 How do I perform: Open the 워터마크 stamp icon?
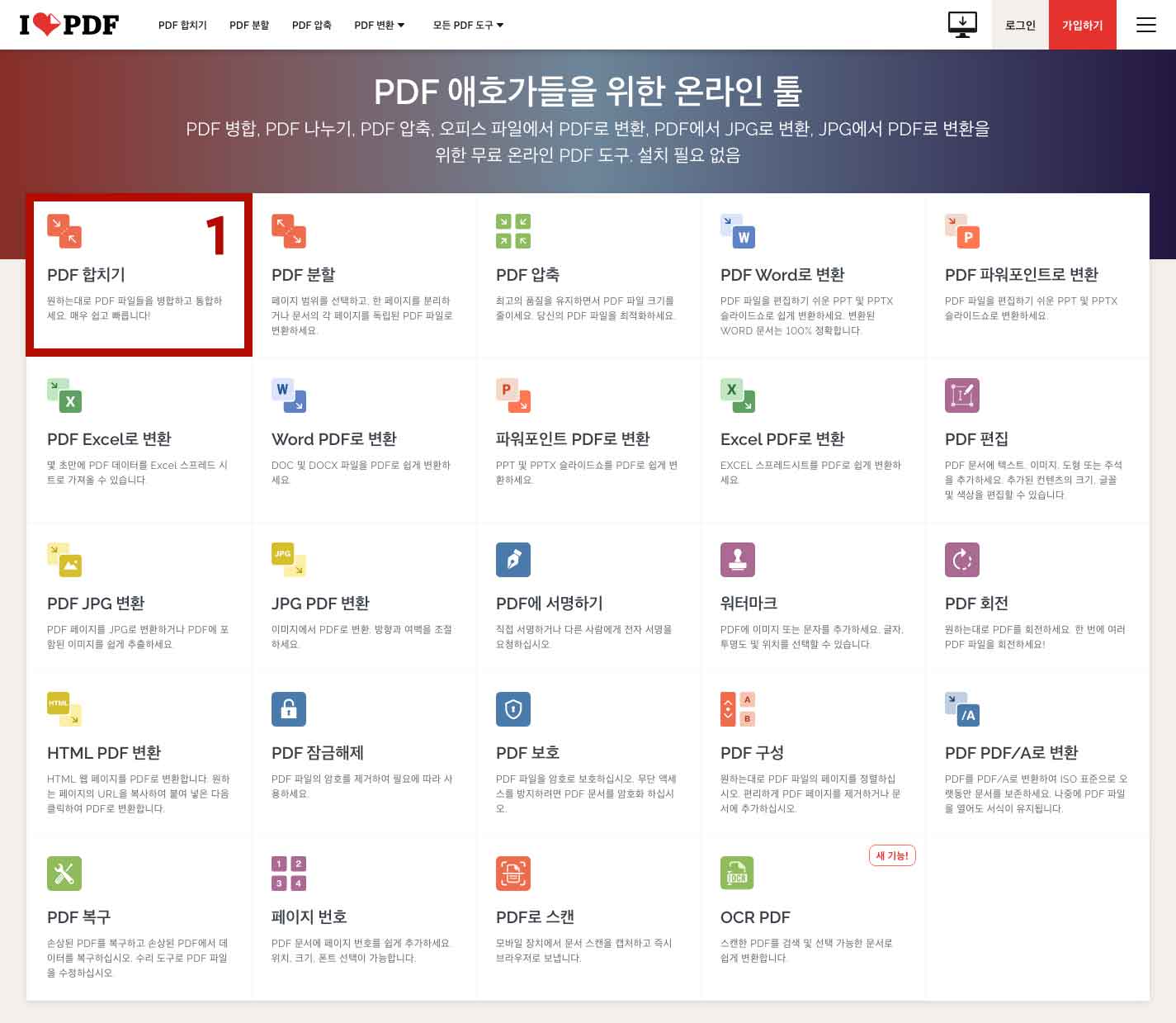click(x=737, y=559)
